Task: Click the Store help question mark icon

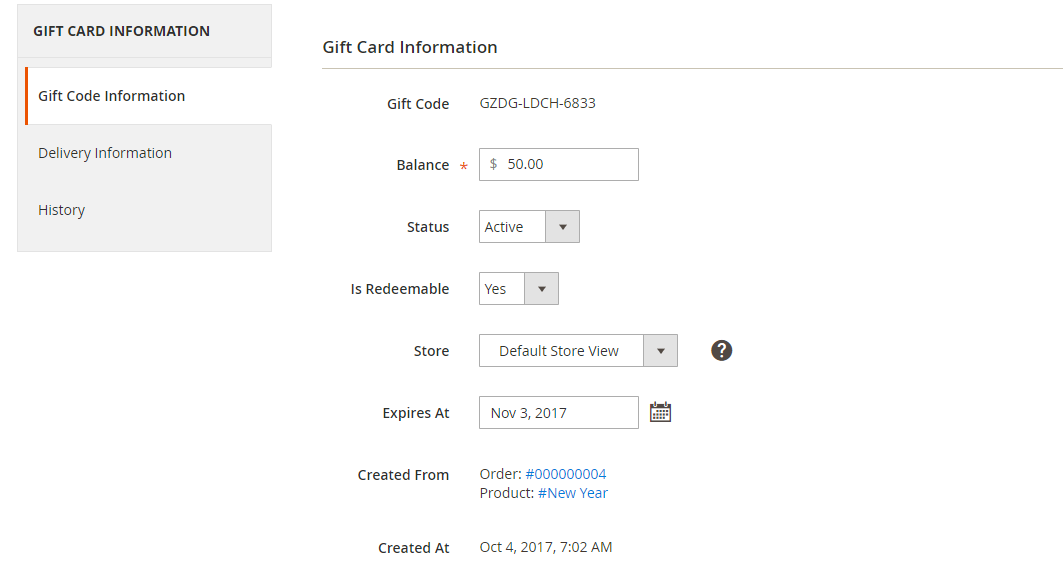Action: click(x=722, y=350)
